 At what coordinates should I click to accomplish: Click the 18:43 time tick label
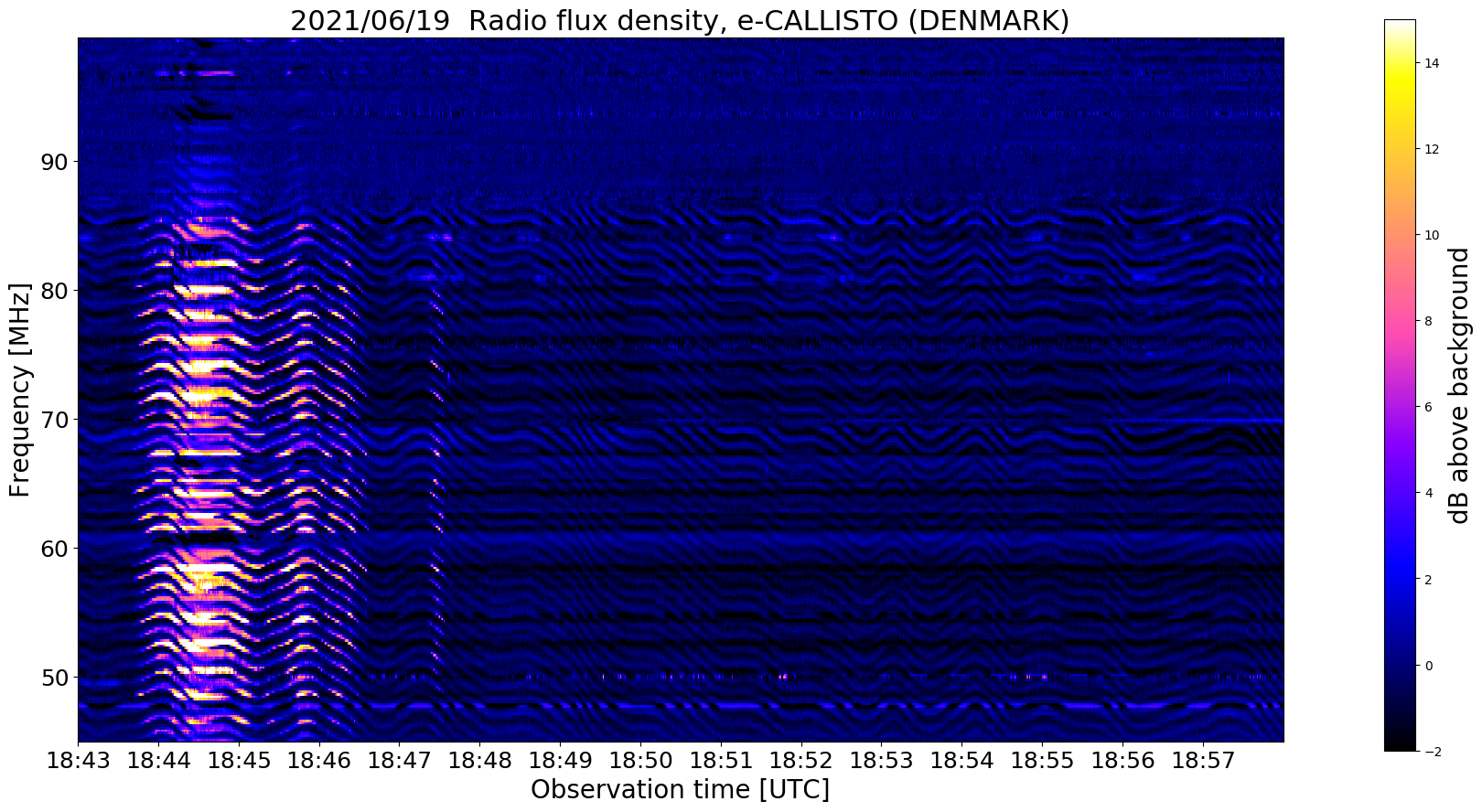coord(78,760)
